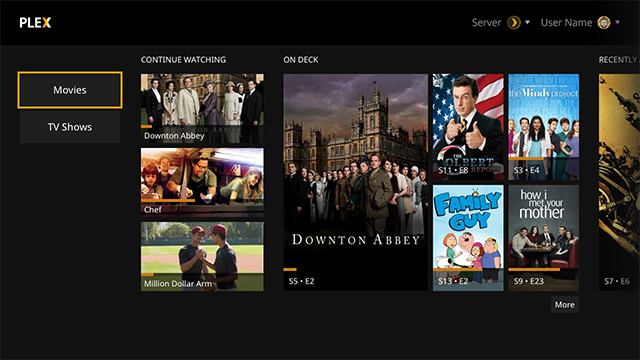
Task: Open the partially visible S7 E6 poster
Action: (619, 182)
